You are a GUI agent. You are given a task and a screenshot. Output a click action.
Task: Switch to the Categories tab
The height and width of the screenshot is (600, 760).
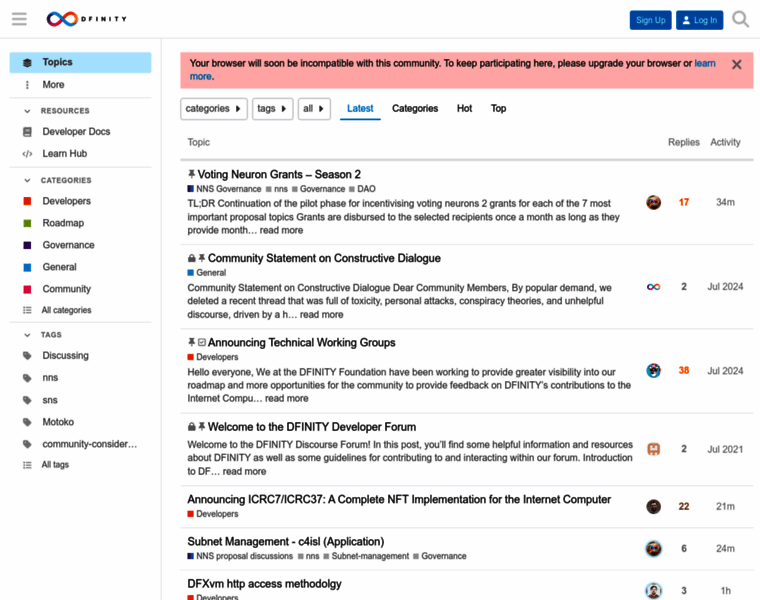tap(415, 109)
